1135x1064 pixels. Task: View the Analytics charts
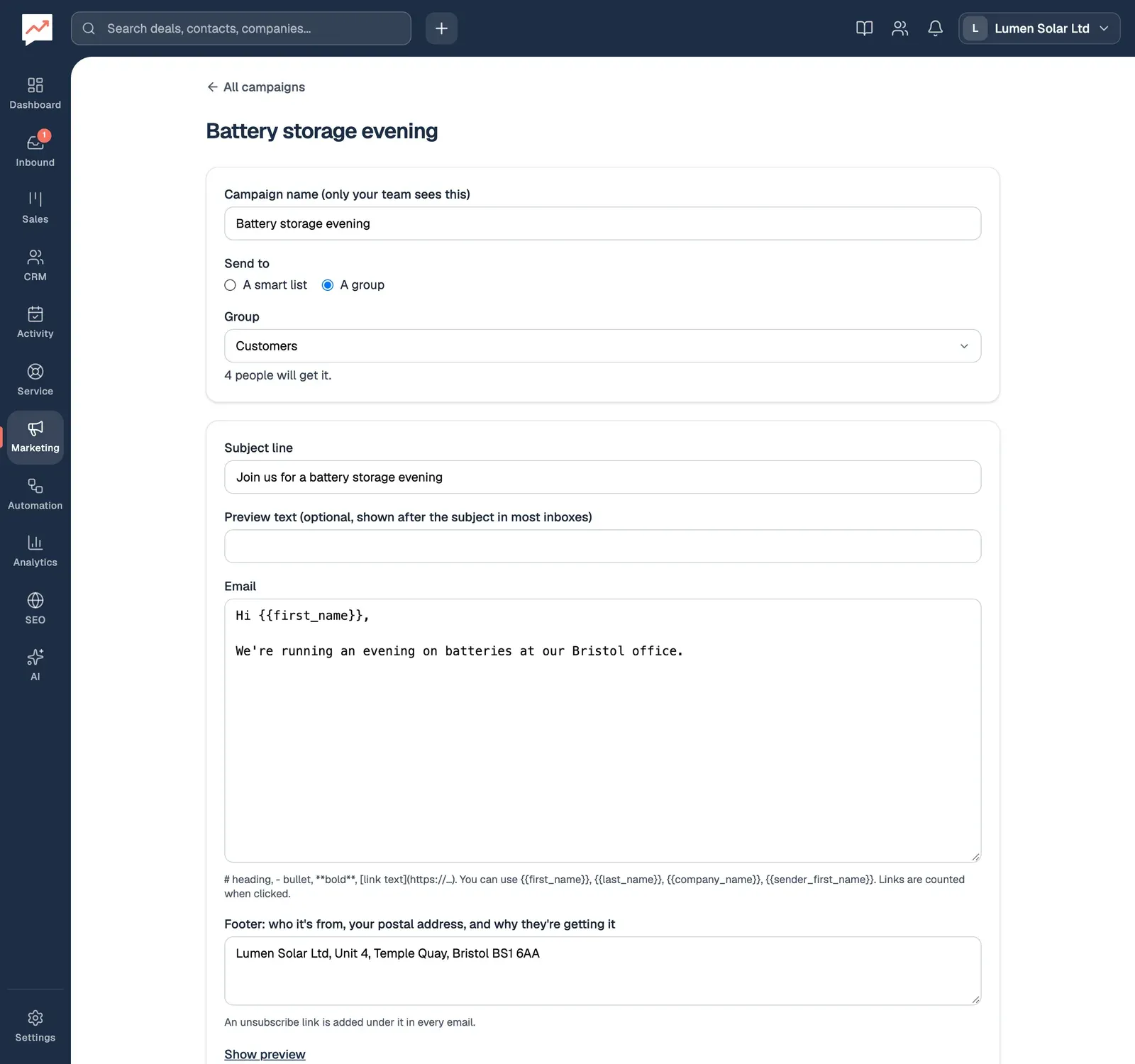35,551
